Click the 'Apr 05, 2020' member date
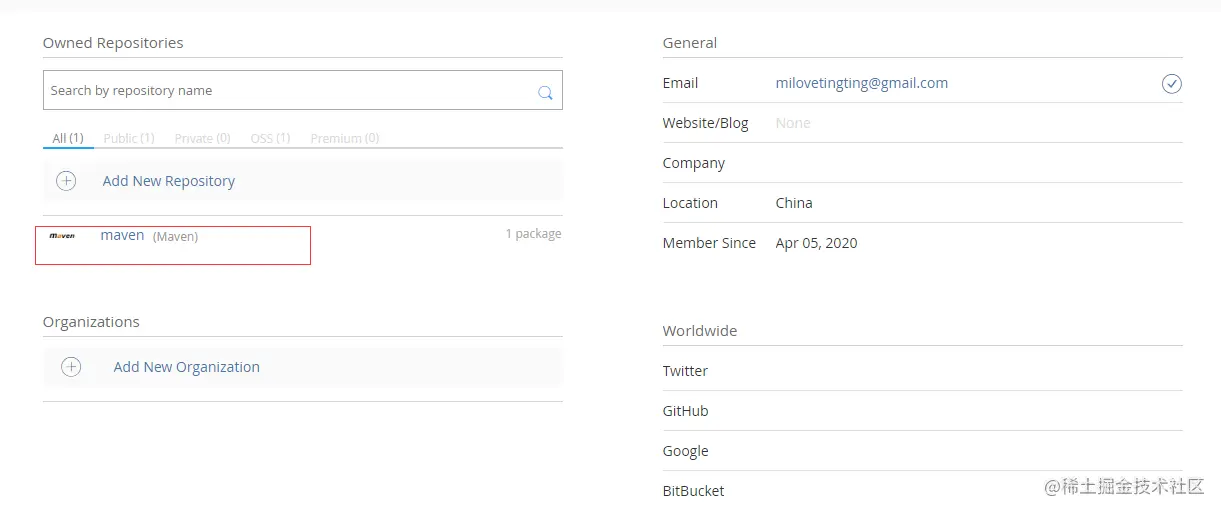 point(816,243)
